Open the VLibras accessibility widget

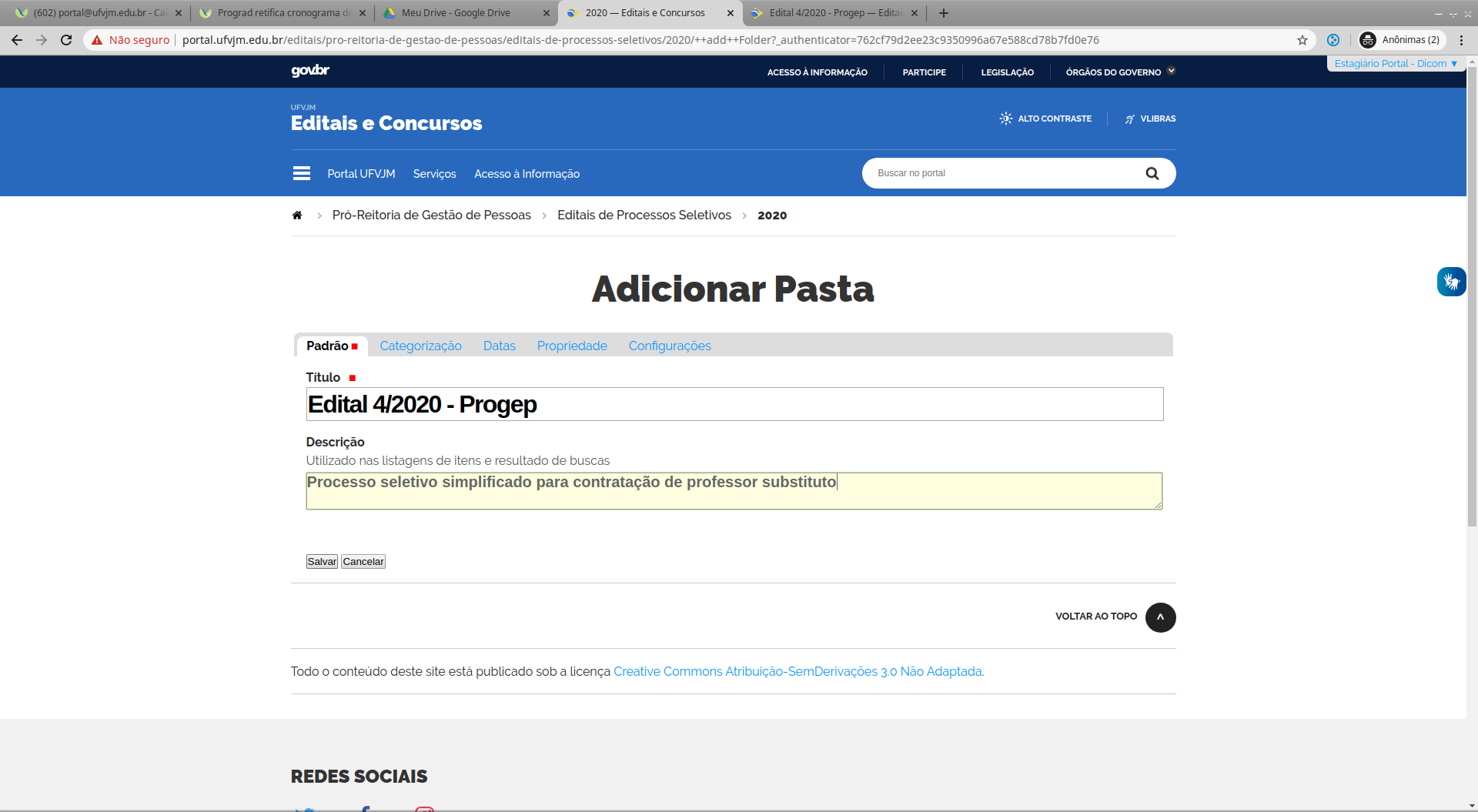1451,282
